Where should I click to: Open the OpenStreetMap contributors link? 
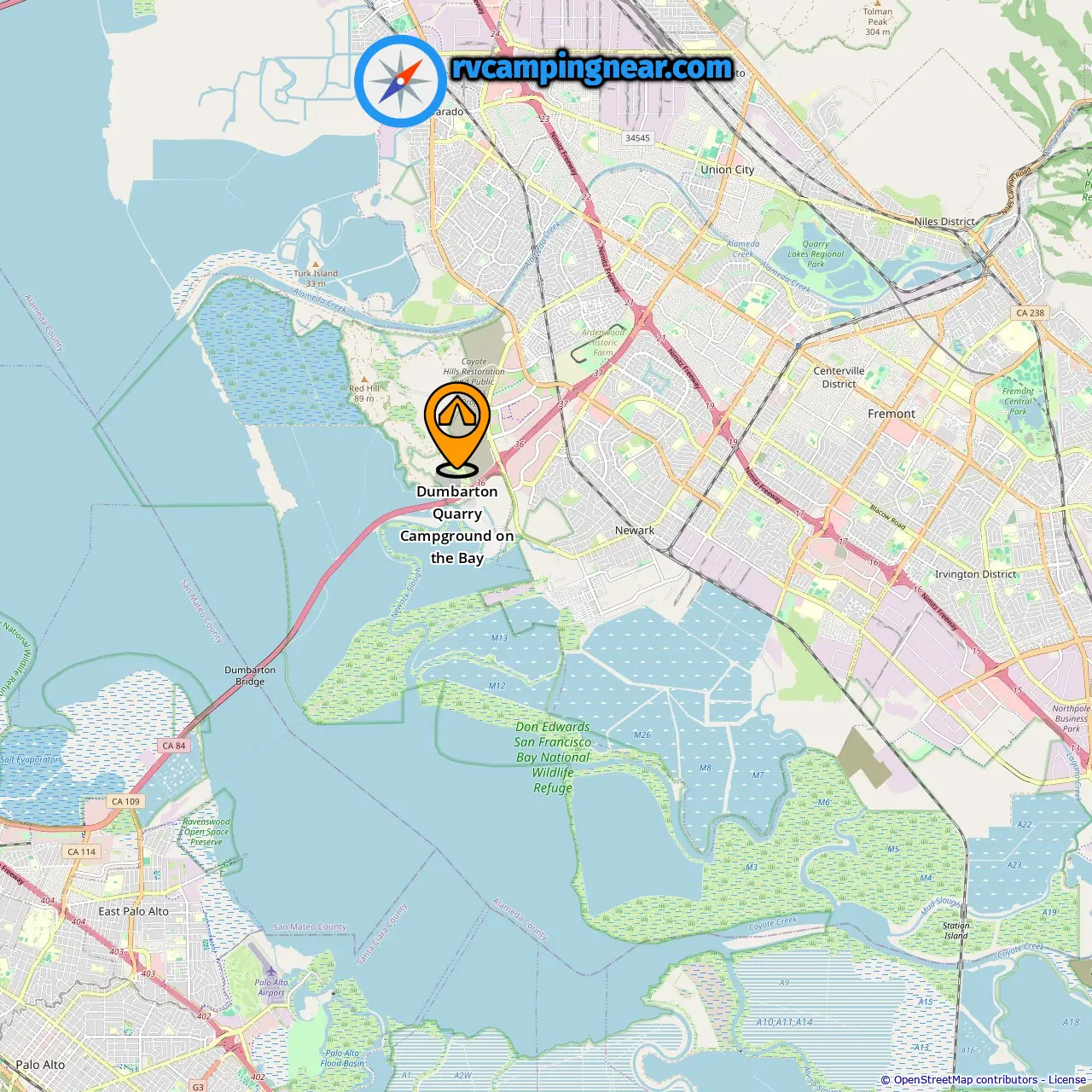(x=966, y=1079)
